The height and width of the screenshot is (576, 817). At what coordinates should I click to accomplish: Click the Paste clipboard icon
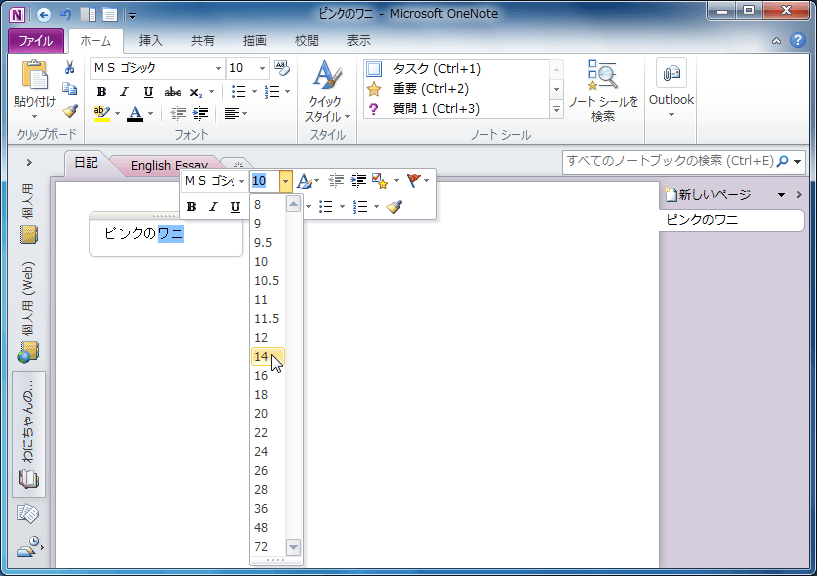click(34, 75)
